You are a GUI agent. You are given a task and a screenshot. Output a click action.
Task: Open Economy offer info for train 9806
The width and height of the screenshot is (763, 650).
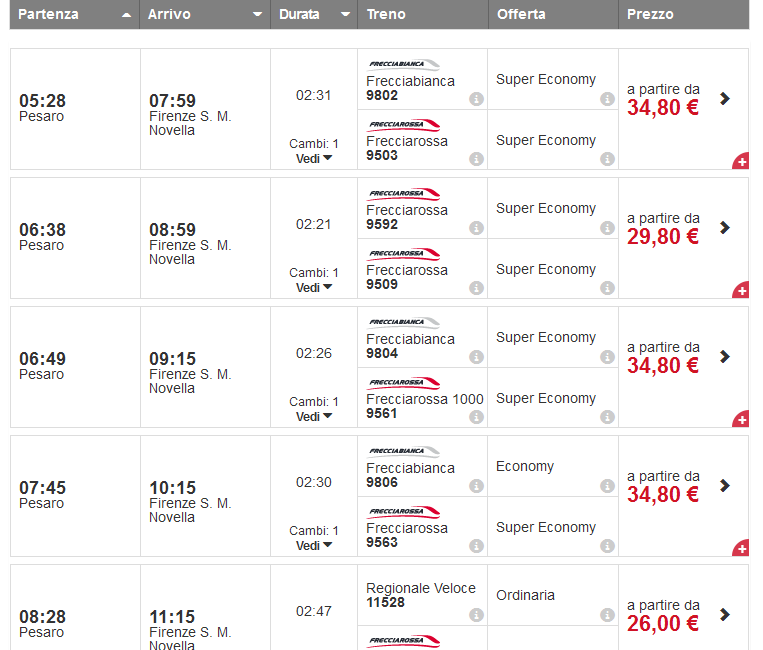point(607,486)
